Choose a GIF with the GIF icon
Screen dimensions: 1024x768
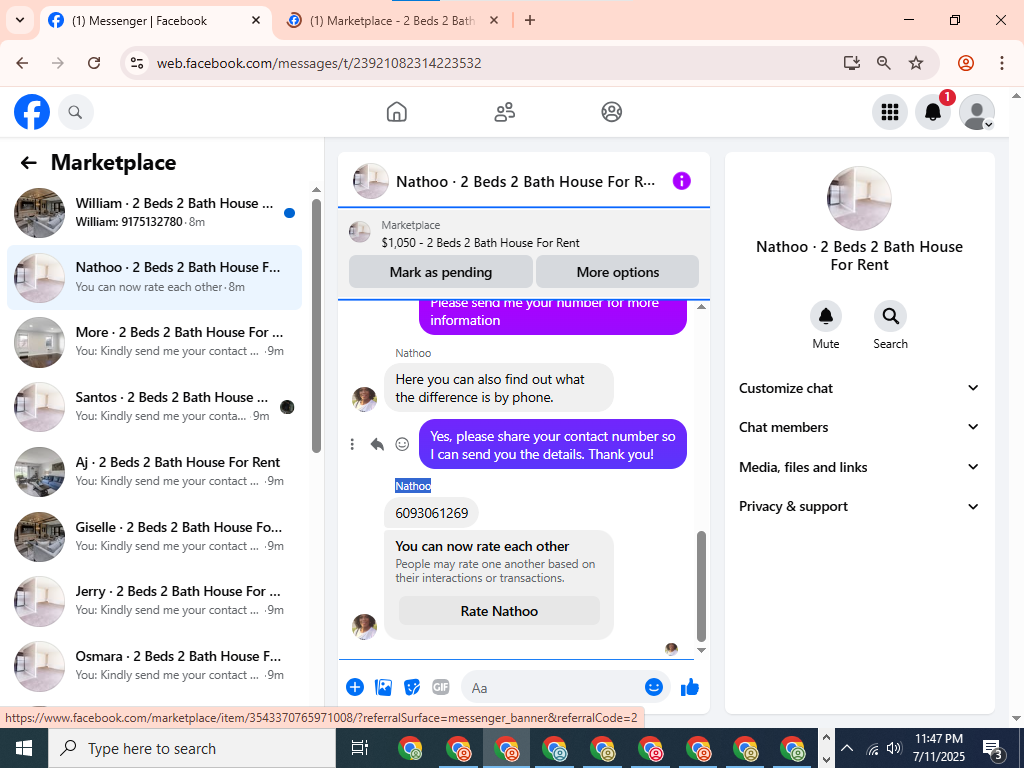click(441, 687)
